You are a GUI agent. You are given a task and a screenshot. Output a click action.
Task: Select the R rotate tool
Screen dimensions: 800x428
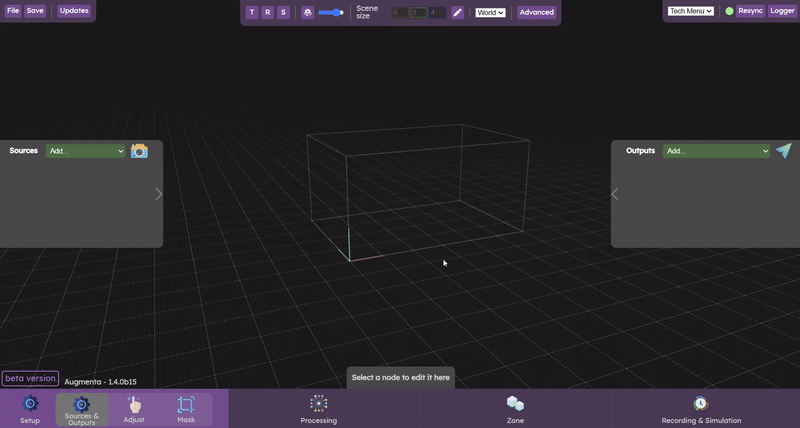click(267, 12)
